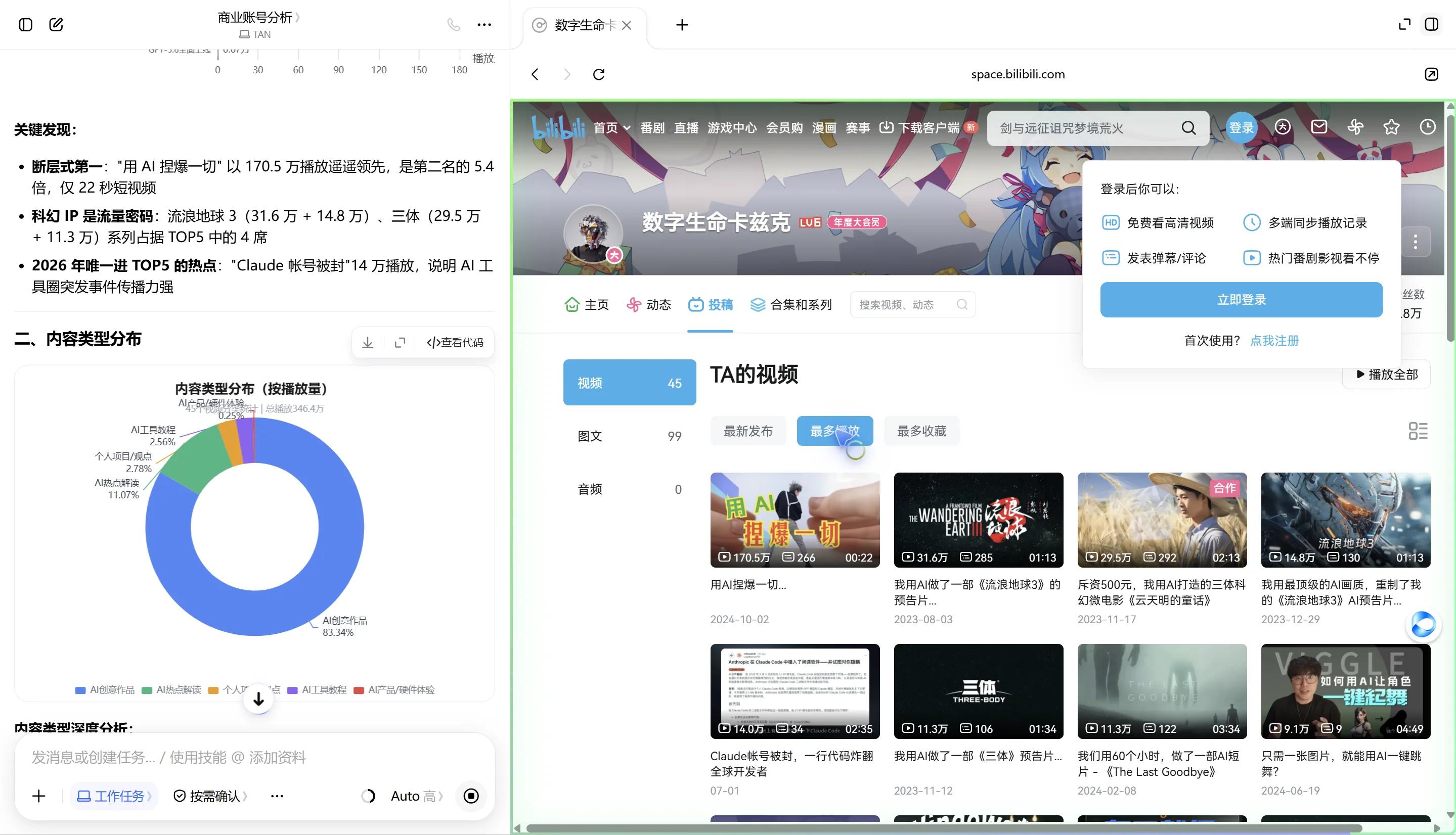Open the 动态 fan icon in header
This screenshot has width=1456, height=835.
tap(1355, 127)
